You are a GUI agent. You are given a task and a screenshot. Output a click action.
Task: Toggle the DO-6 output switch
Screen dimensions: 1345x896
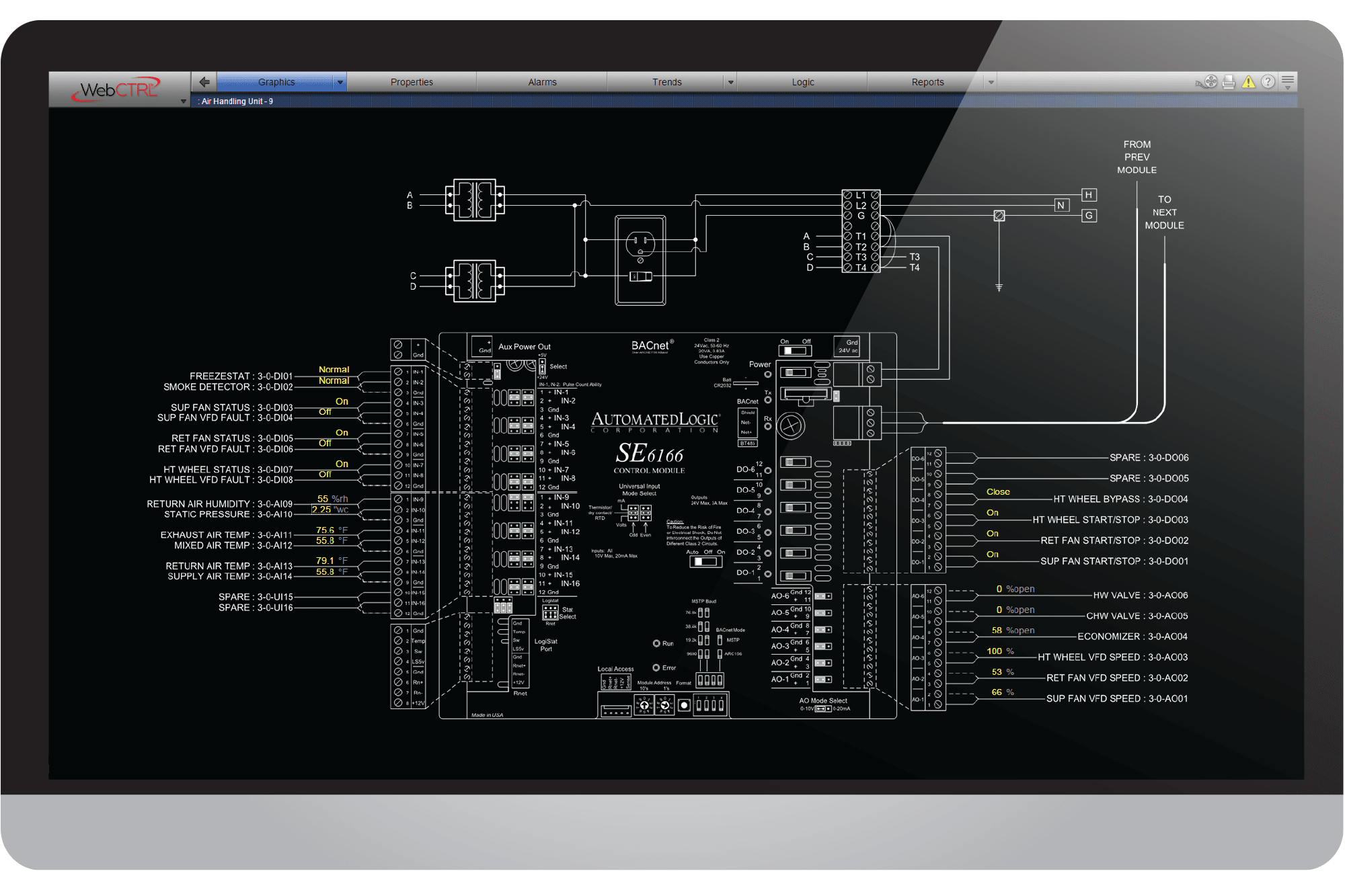[796, 462]
